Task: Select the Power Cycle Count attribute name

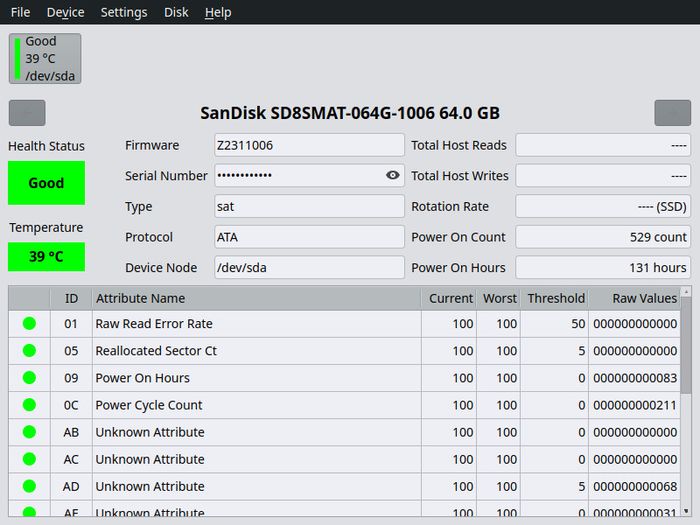Action: (x=149, y=405)
